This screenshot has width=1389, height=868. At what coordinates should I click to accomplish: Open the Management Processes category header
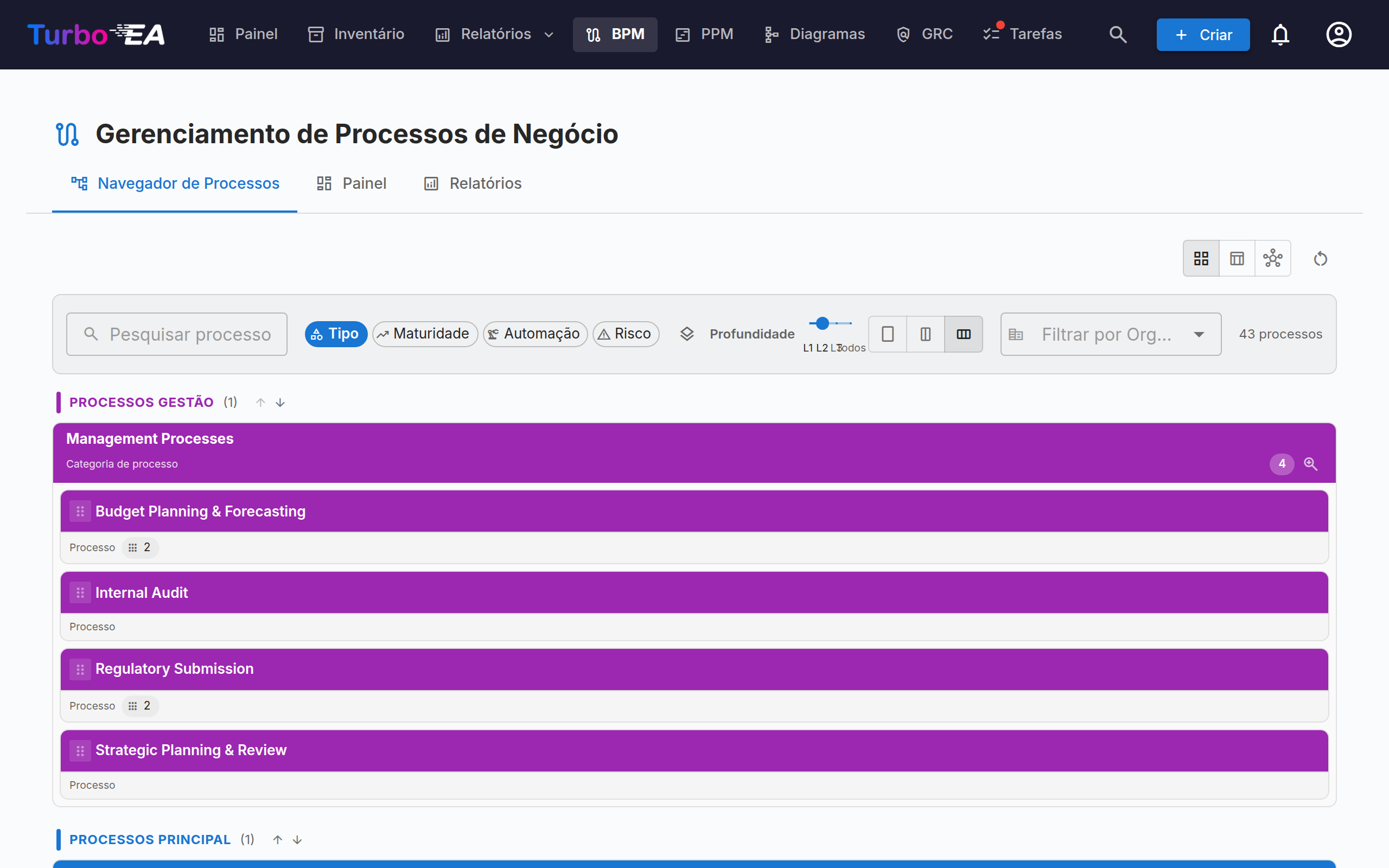694,453
